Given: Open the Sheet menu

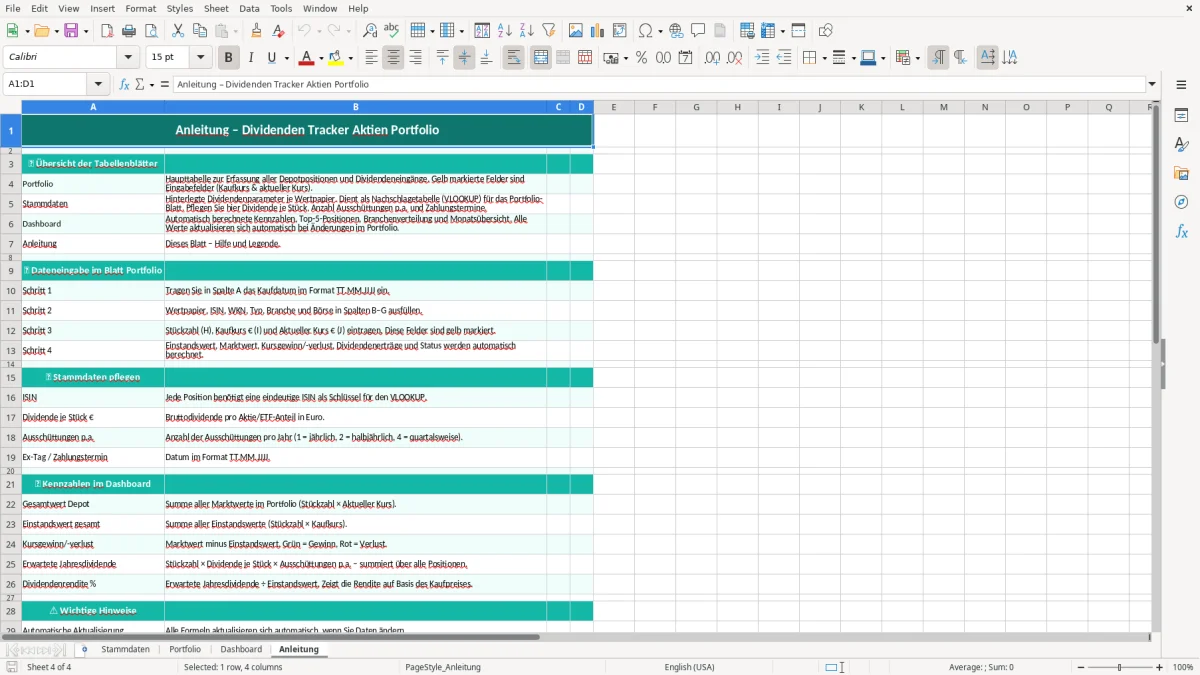Looking at the screenshot, I should pos(217,8).
